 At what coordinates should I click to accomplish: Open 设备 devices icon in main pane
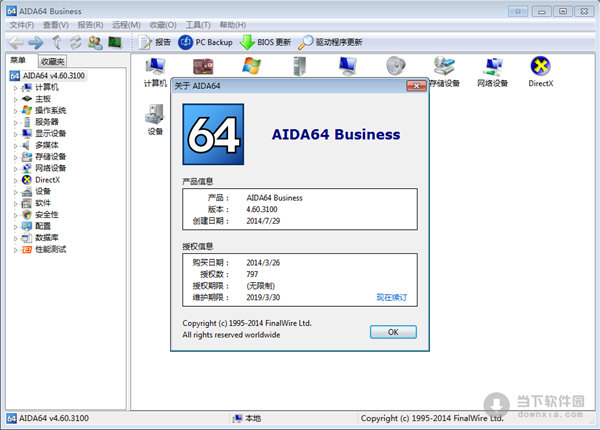tap(155, 120)
